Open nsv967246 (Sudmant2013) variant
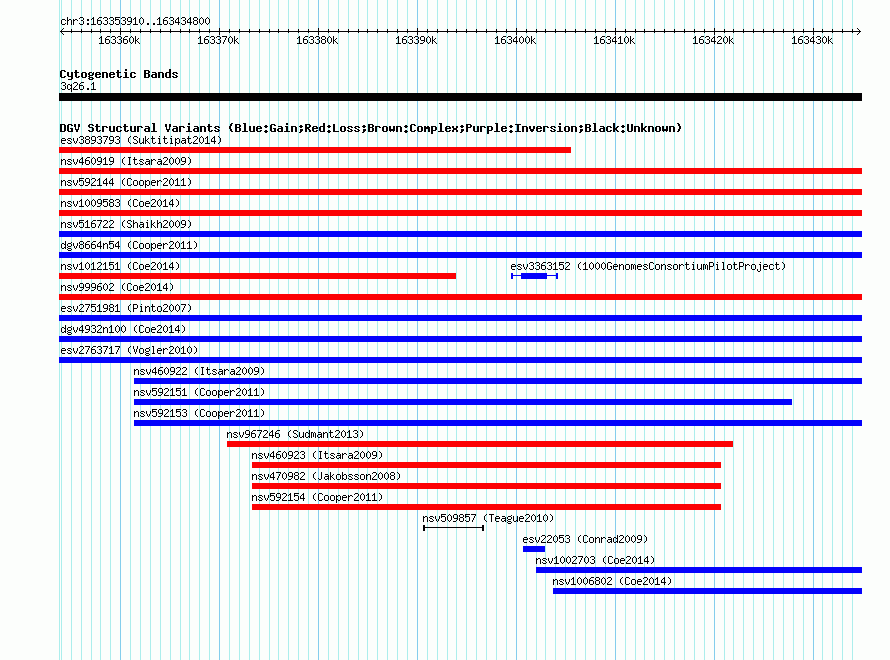The width and height of the screenshot is (890, 660). 295,434
